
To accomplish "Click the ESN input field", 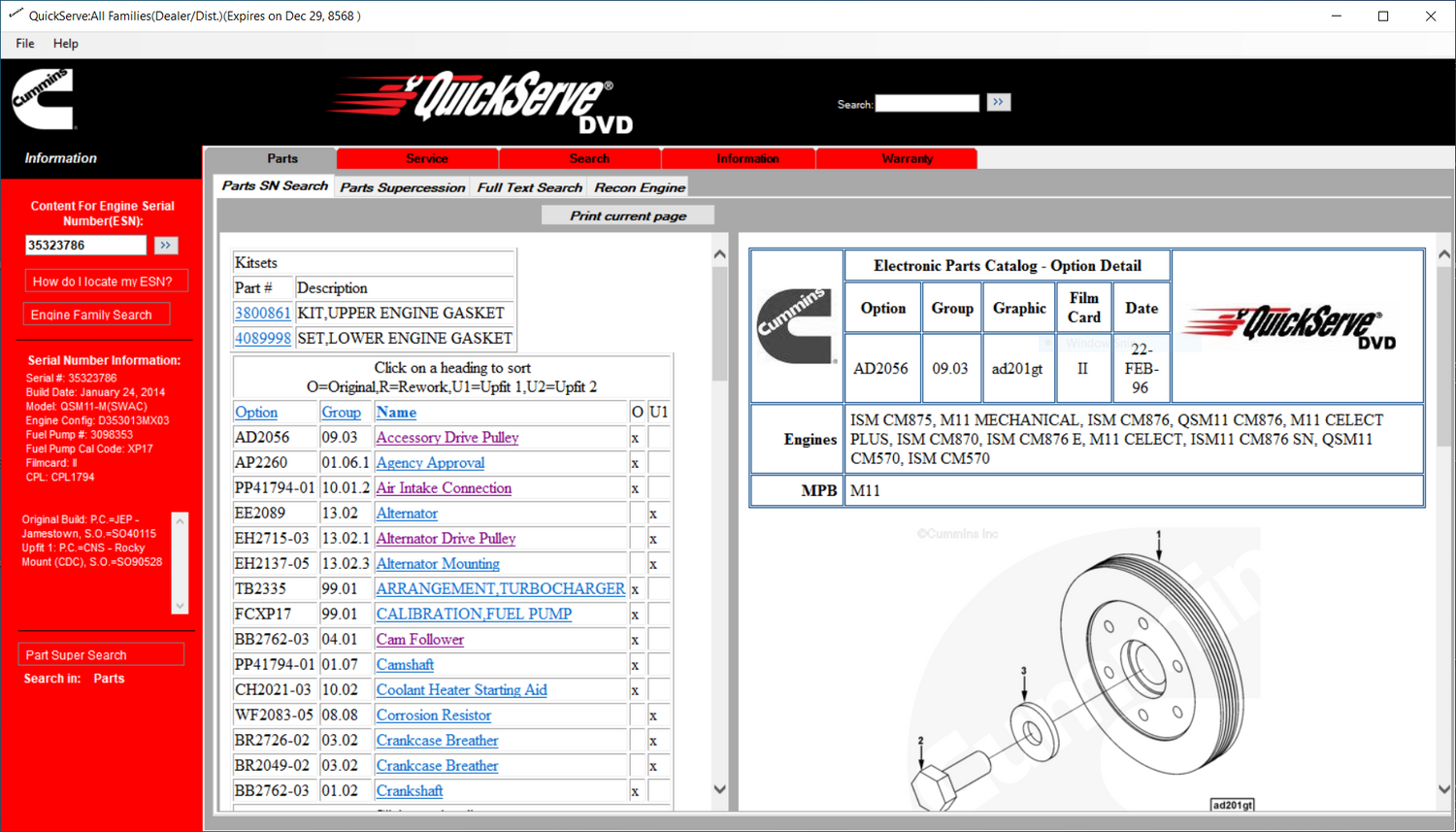I will pos(86,246).
